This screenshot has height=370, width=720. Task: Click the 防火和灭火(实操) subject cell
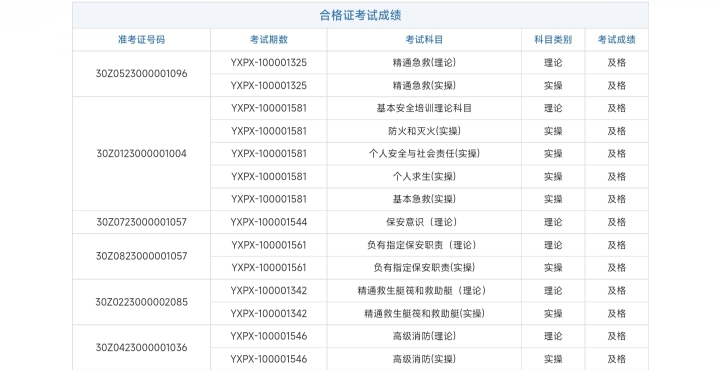pyautogui.click(x=424, y=131)
